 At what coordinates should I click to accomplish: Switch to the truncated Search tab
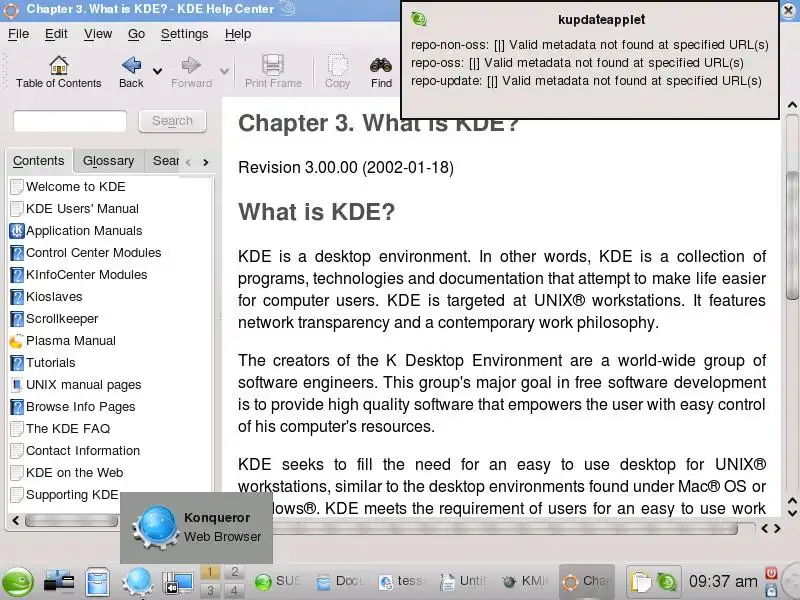(x=165, y=161)
